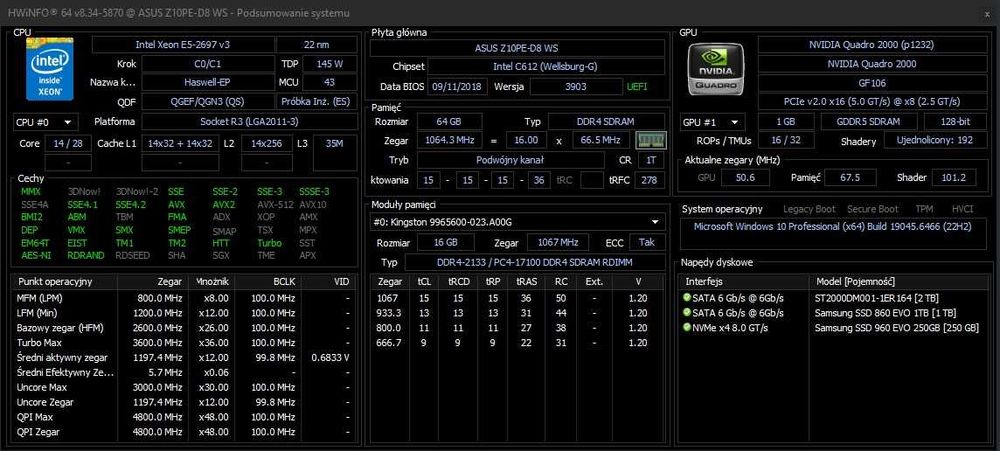Click green status dot for ST2000DM001 drive

[x=687, y=297]
